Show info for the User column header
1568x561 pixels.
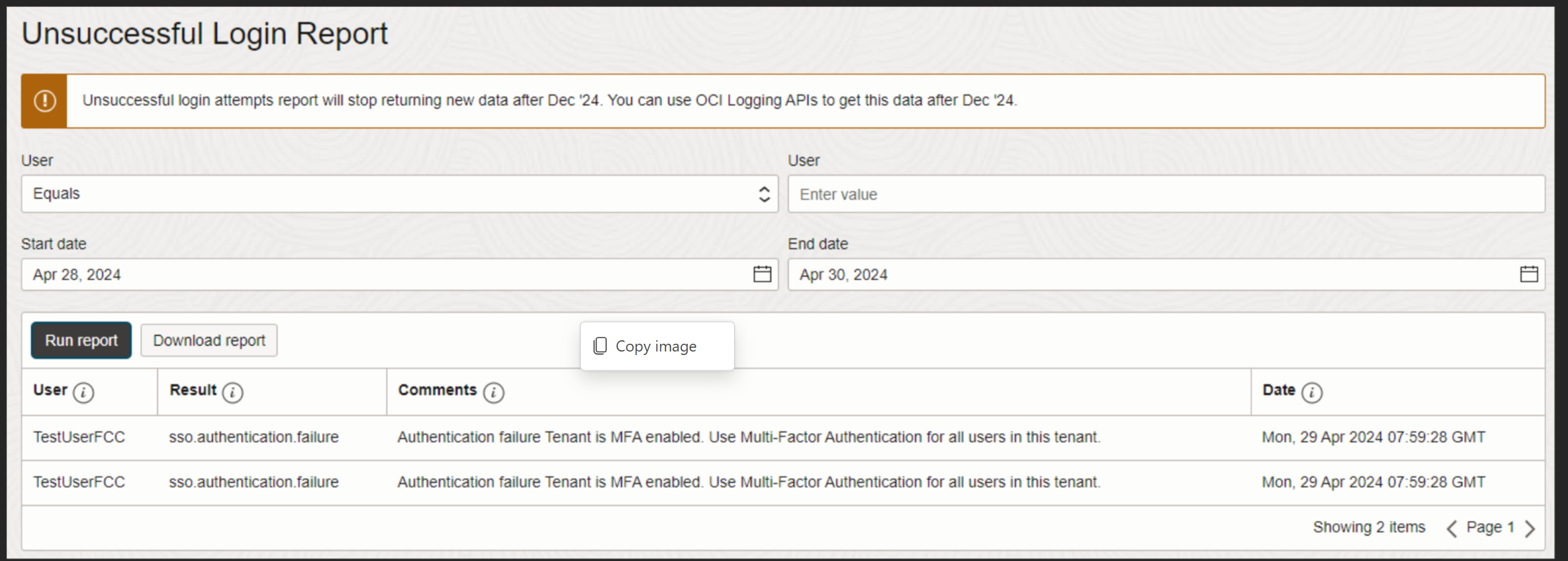coord(84,392)
